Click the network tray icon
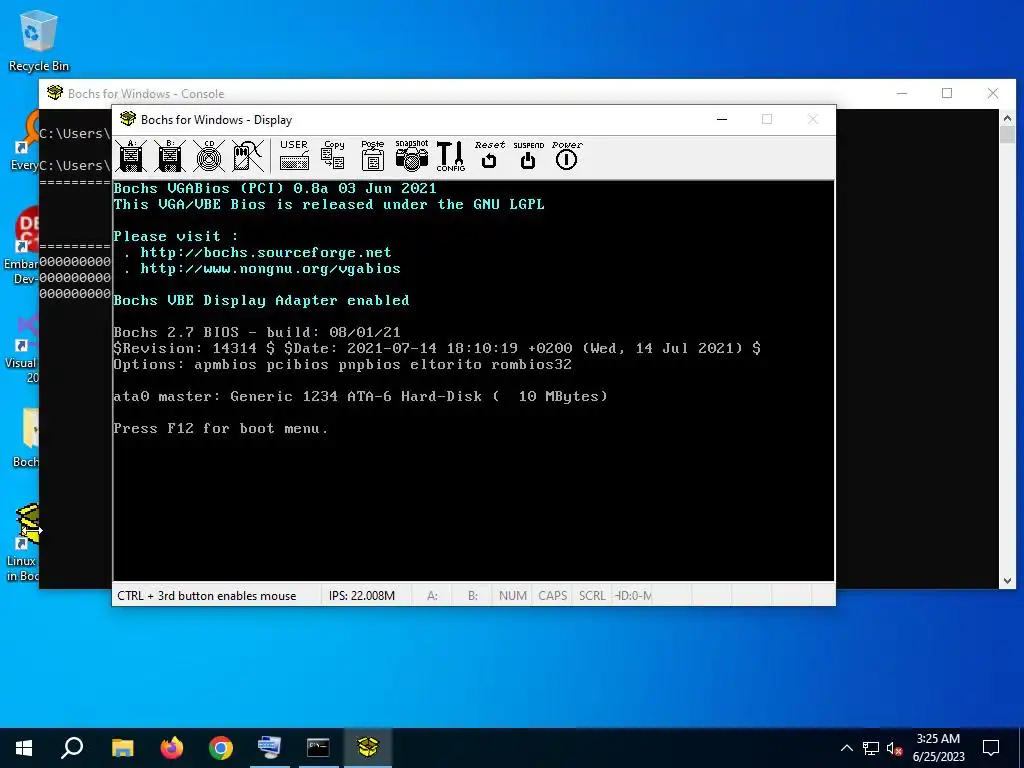Image resolution: width=1024 pixels, height=768 pixels. (x=871, y=748)
